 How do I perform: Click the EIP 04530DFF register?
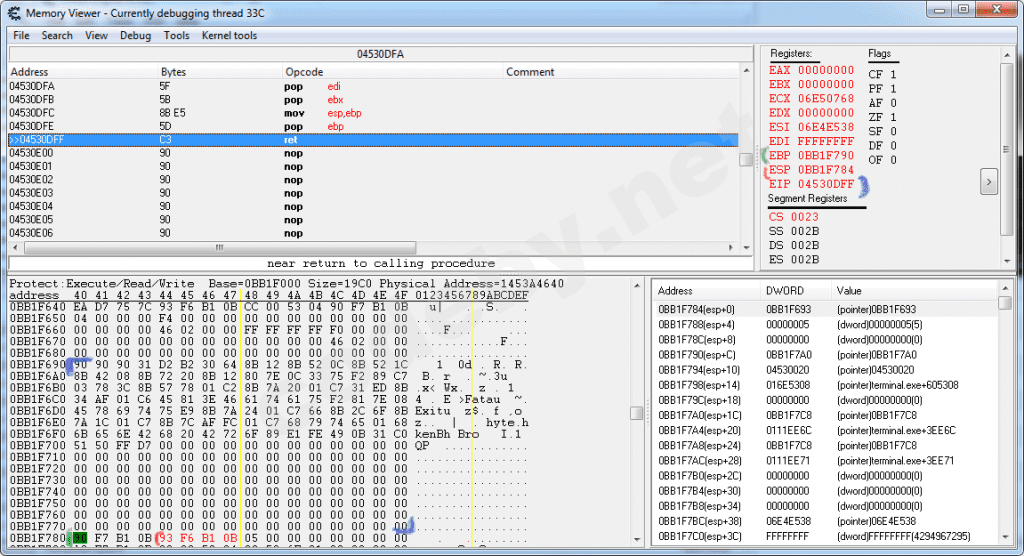[811, 184]
